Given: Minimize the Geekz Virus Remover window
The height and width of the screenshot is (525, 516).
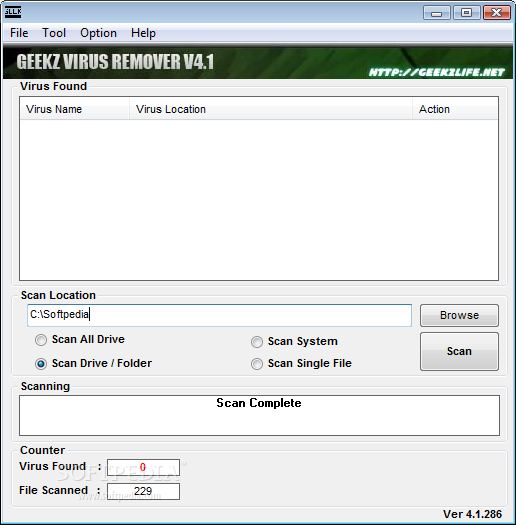Looking at the screenshot, I should pyautogui.click(x=437, y=13).
